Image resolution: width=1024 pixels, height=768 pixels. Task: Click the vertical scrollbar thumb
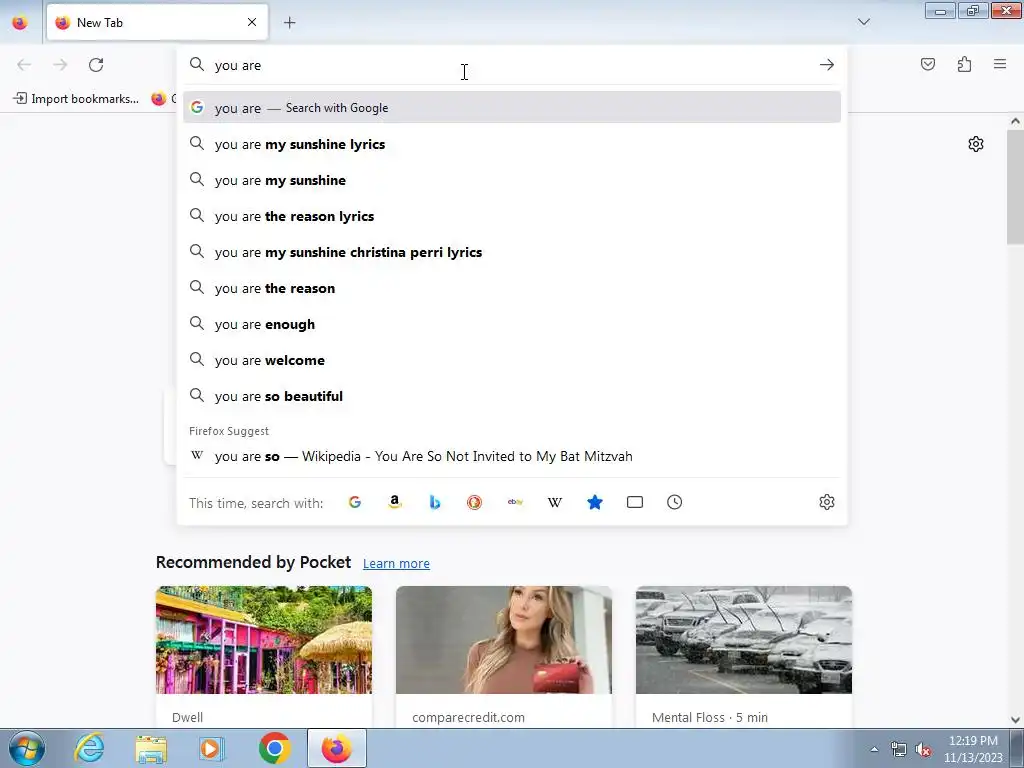(x=1015, y=186)
